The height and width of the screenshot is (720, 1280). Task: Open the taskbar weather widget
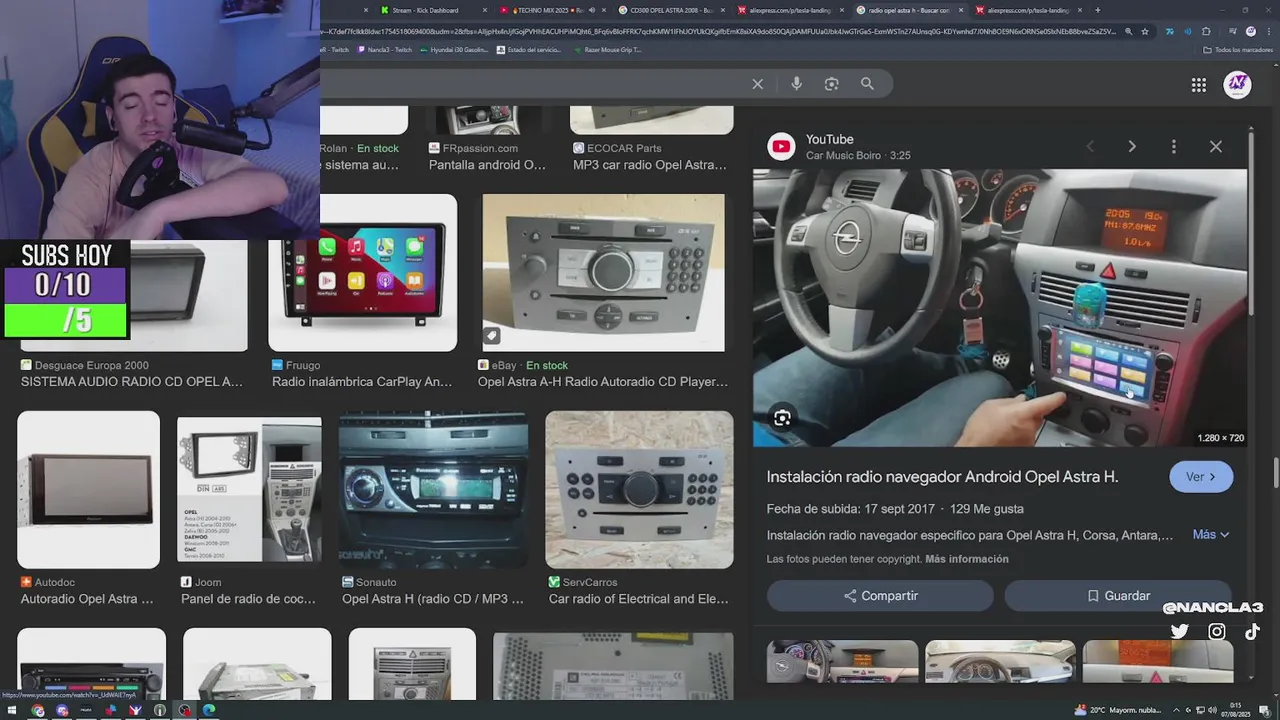[x=1116, y=710]
